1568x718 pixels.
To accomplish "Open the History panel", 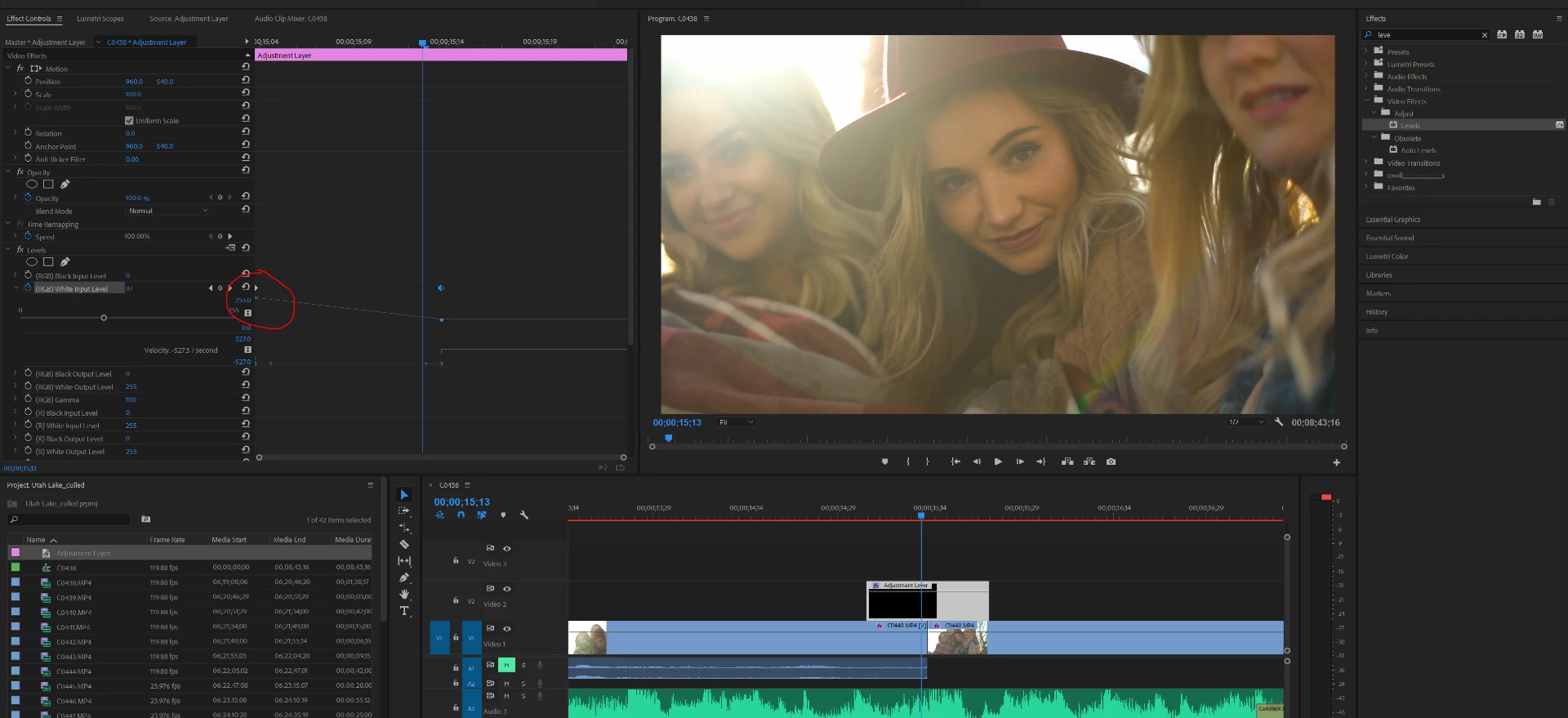I will [1376, 312].
